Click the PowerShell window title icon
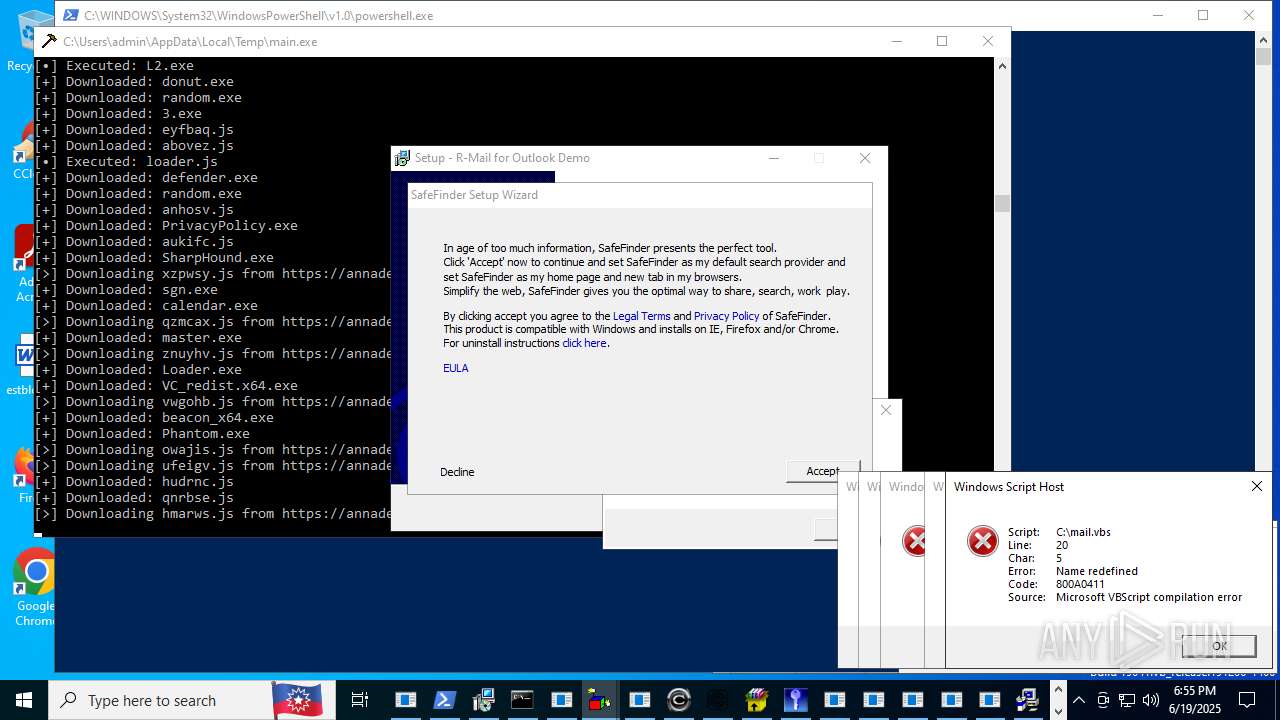Screen dimensions: 1280x720 click(70, 16)
